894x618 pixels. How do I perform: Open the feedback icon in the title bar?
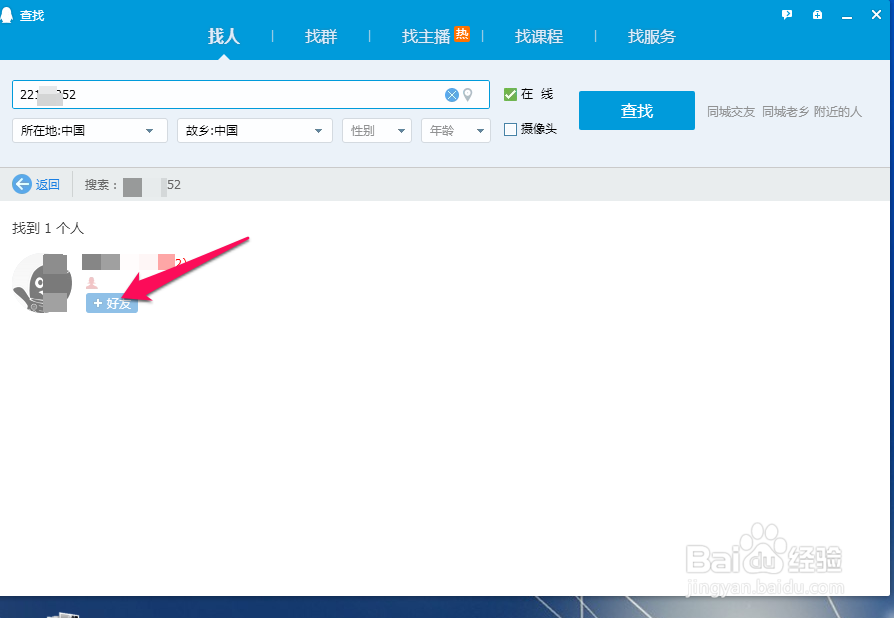pyautogui.click(x=787, y=14)
